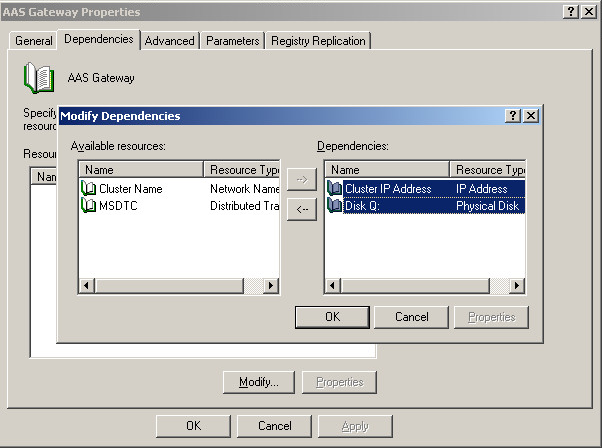Image resolution: width=602 pixels, height=448 pixels.
Task: Click help button in Modify Dependencies title bar
Action: (x=513, y=116)
